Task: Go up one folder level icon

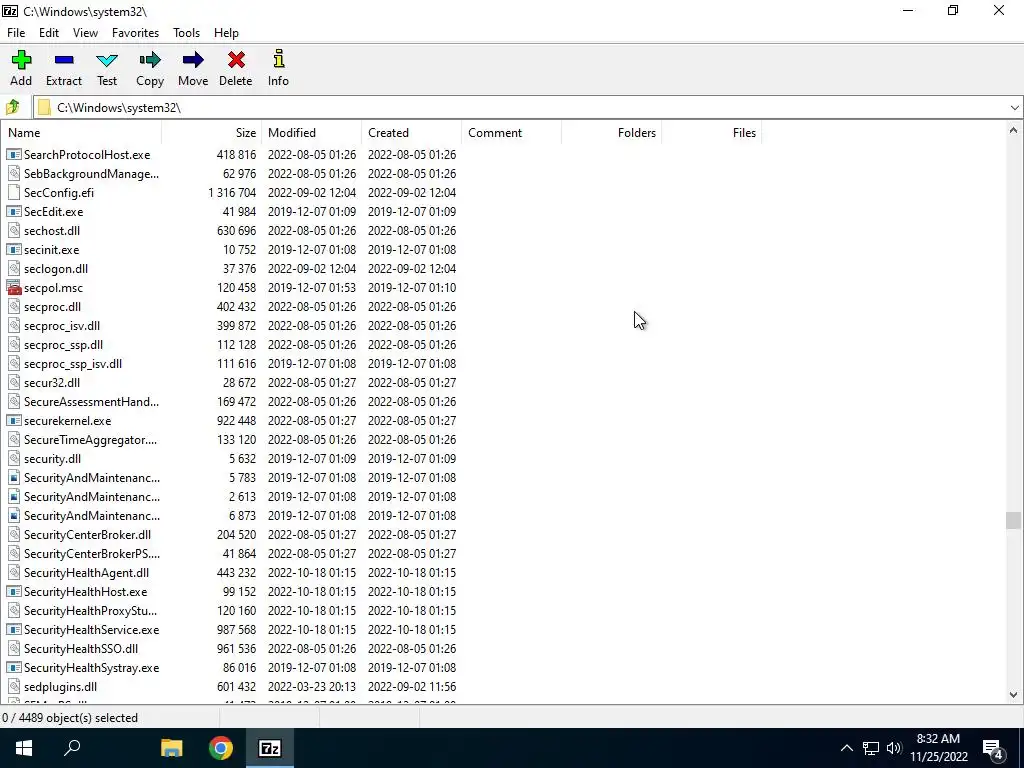Action: coord(12,107)
